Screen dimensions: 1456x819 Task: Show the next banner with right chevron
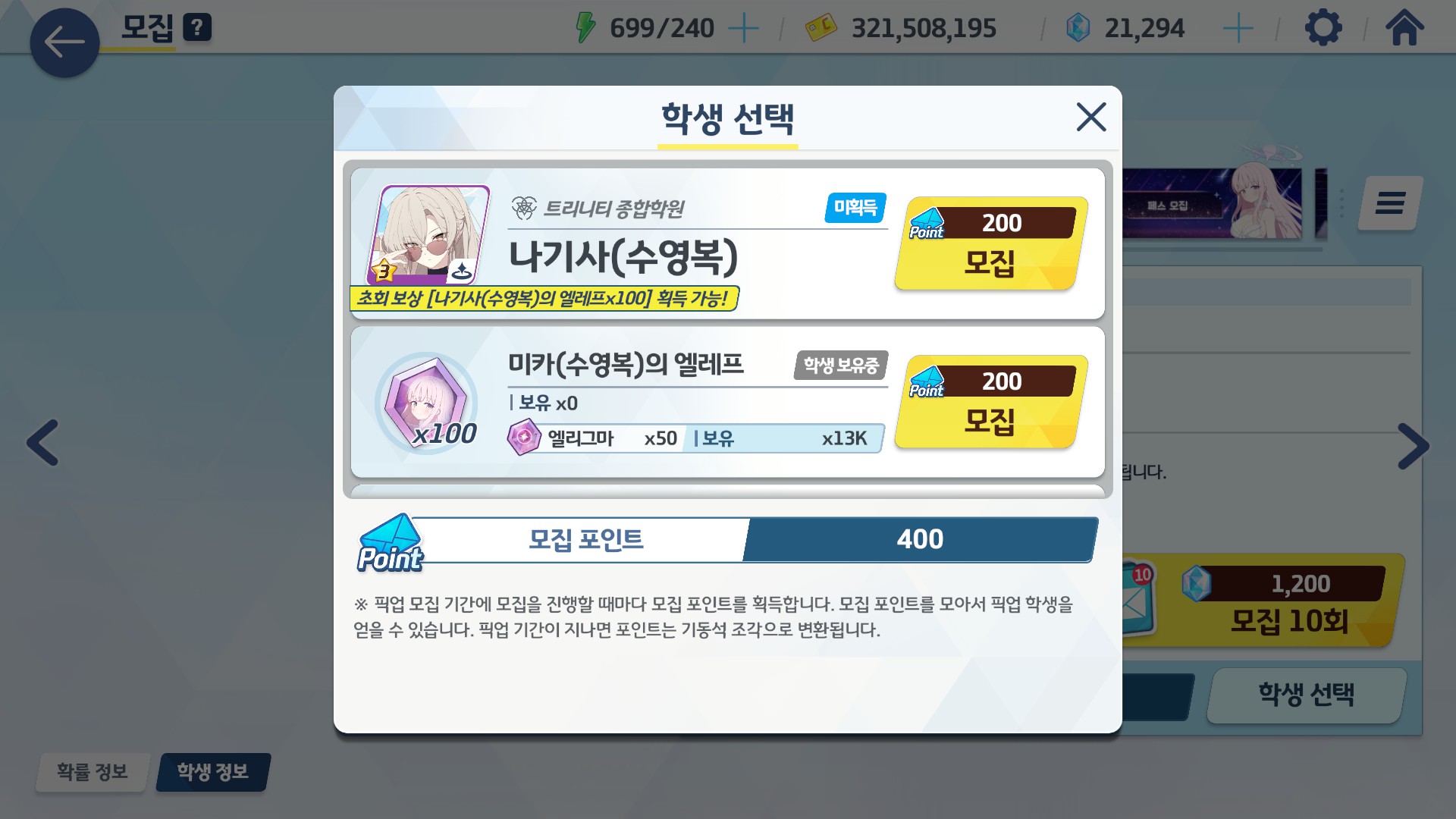pos(1414,446)
